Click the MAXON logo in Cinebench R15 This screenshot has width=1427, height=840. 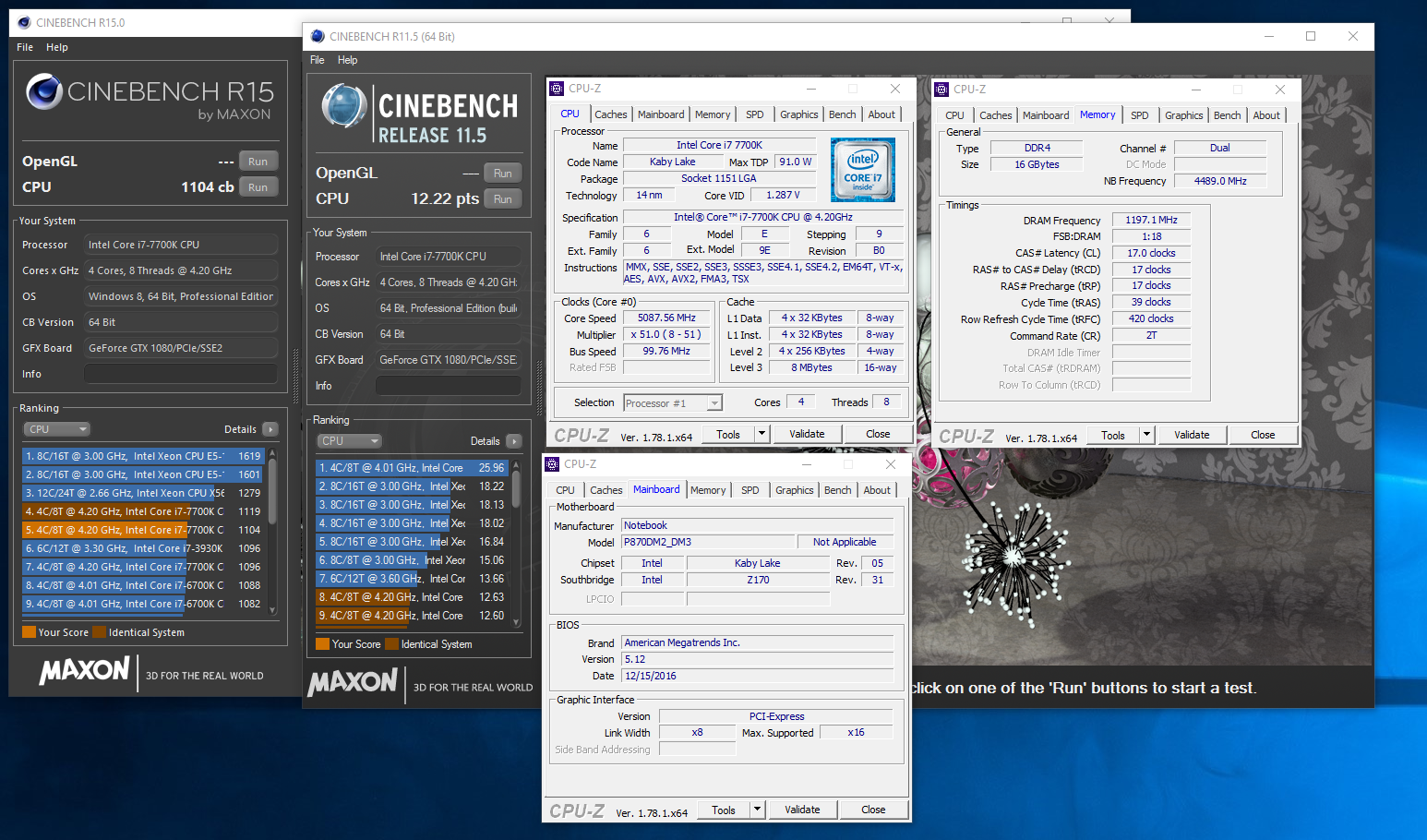point(85,671)
